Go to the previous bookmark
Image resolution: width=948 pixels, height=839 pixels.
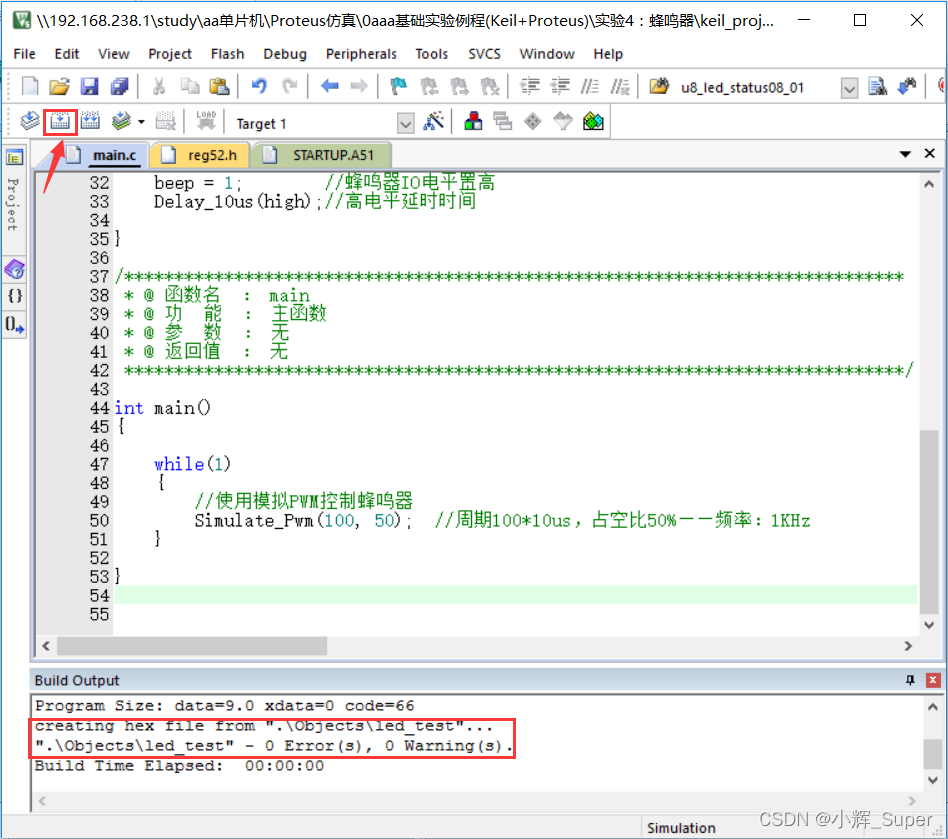click(429, 86)
